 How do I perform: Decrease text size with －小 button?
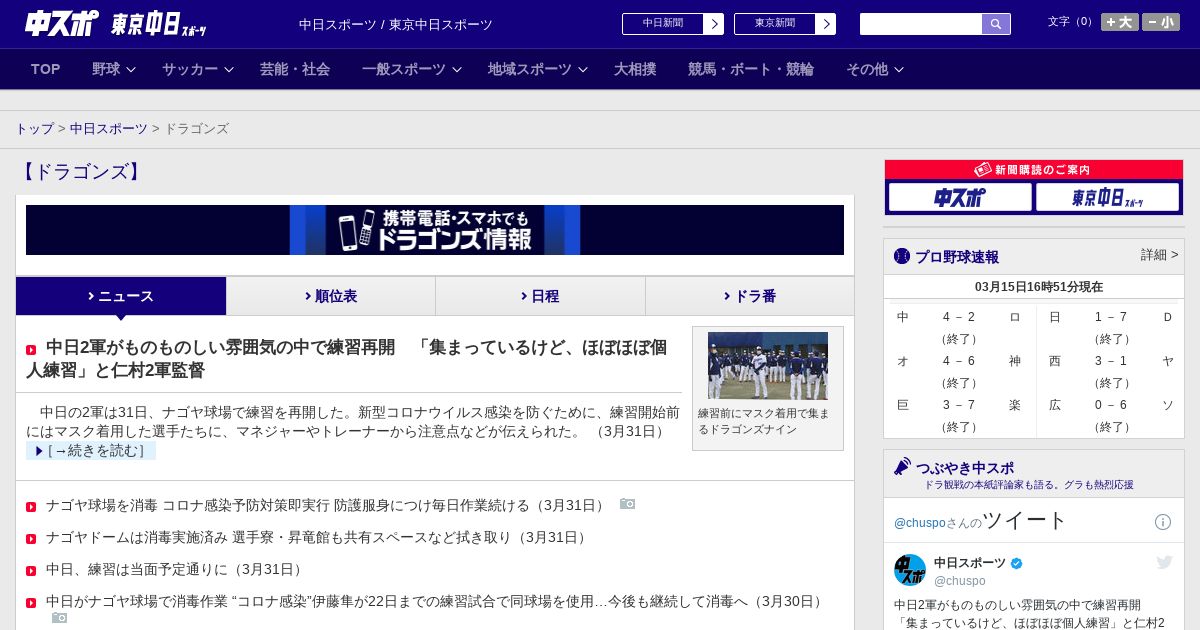coord(1161,22)
